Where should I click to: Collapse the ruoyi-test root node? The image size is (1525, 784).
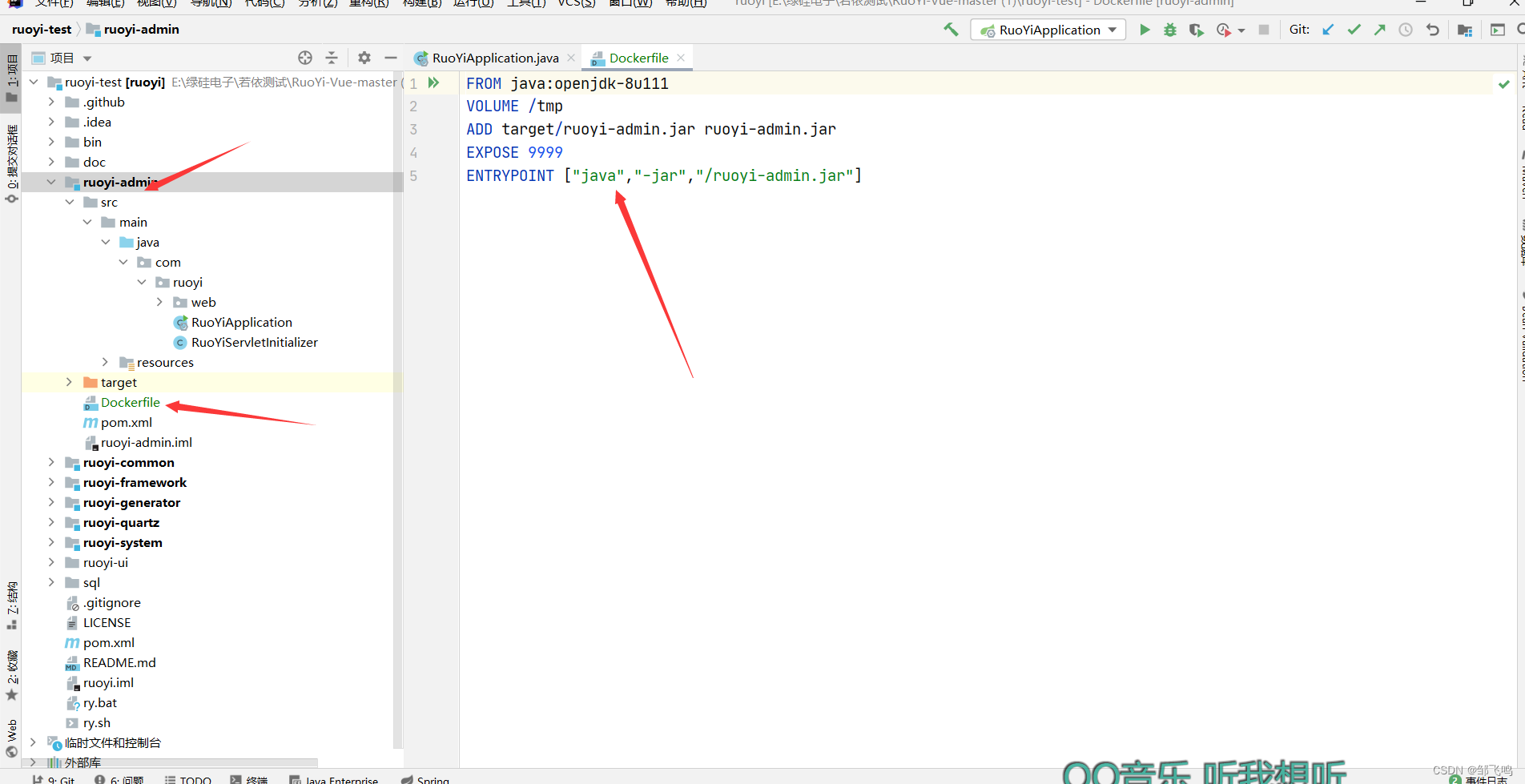tap(34, 82)
